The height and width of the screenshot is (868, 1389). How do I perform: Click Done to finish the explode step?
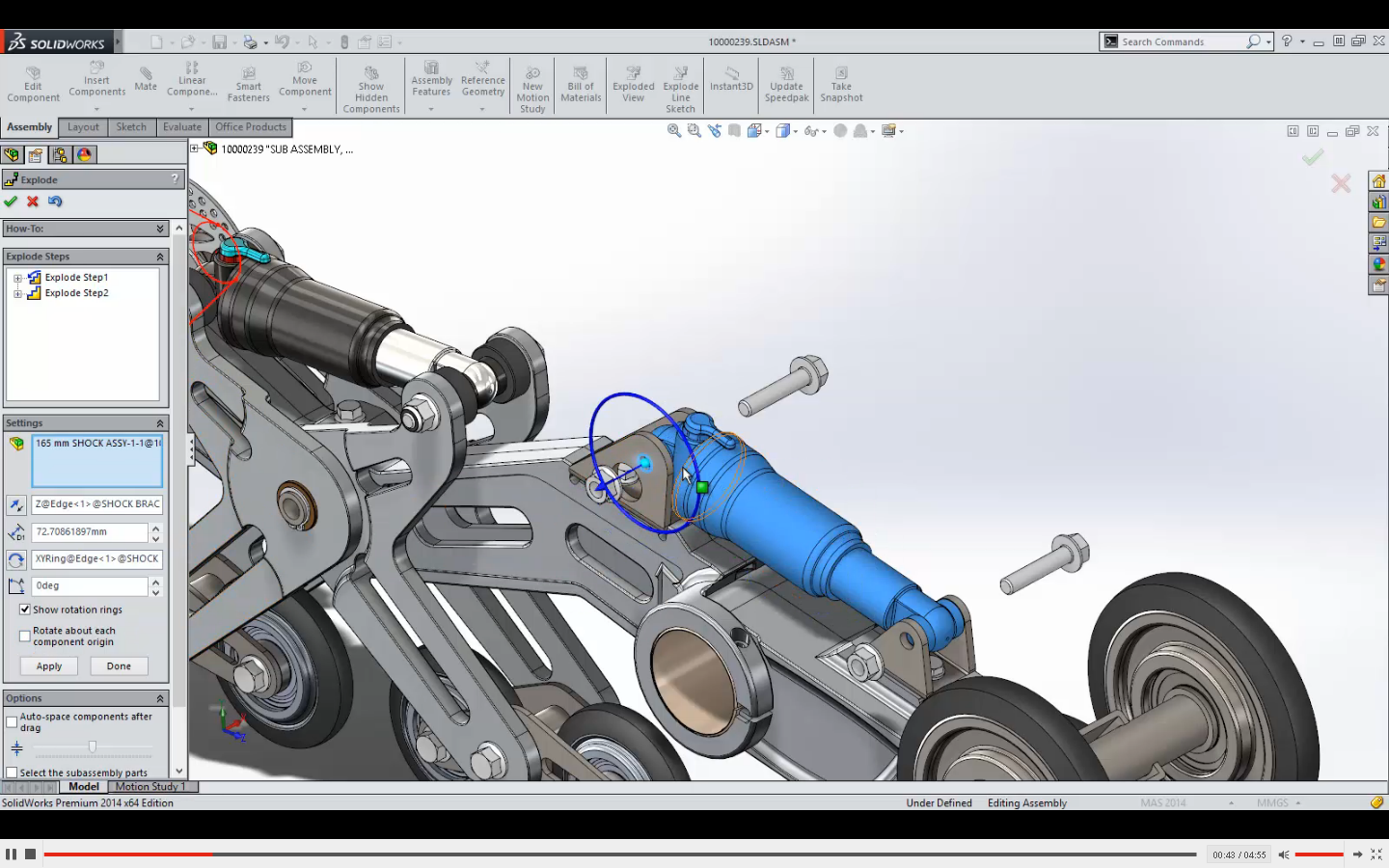tap(119, 665)
